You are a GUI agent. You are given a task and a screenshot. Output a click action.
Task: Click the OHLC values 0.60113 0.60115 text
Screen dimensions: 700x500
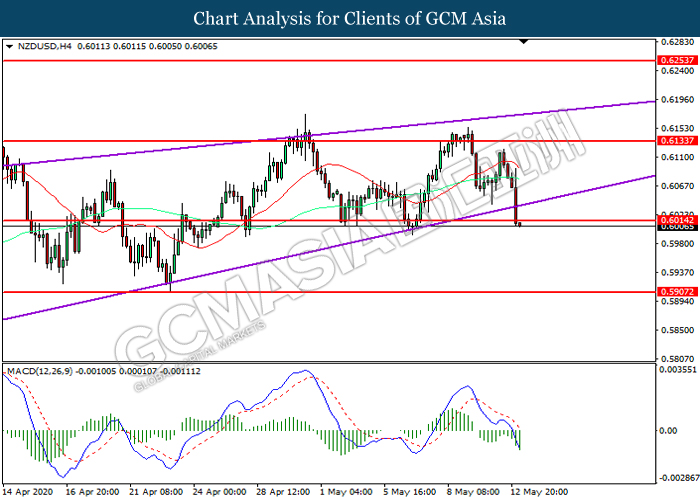pyautogui.click(x=112, y=46)
